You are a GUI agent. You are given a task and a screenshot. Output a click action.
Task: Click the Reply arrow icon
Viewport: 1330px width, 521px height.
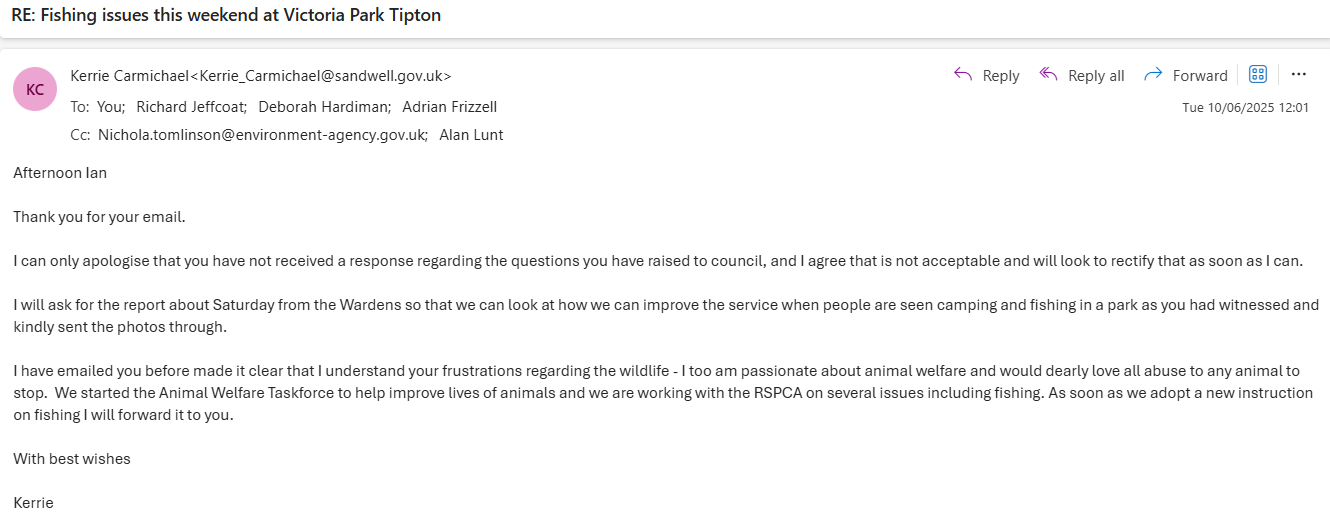click(963, 75)
